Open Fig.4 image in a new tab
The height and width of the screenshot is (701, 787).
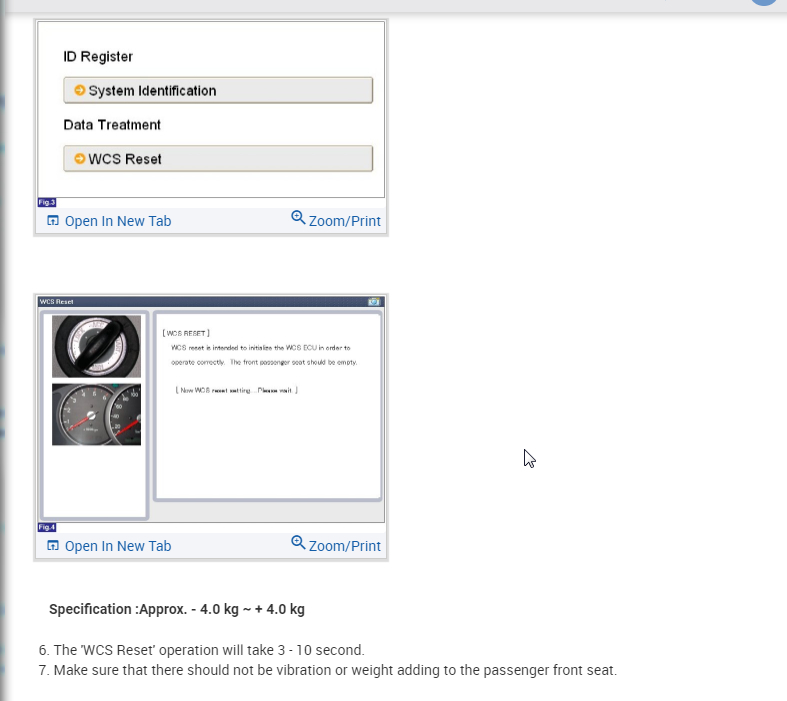pos(109,545)
